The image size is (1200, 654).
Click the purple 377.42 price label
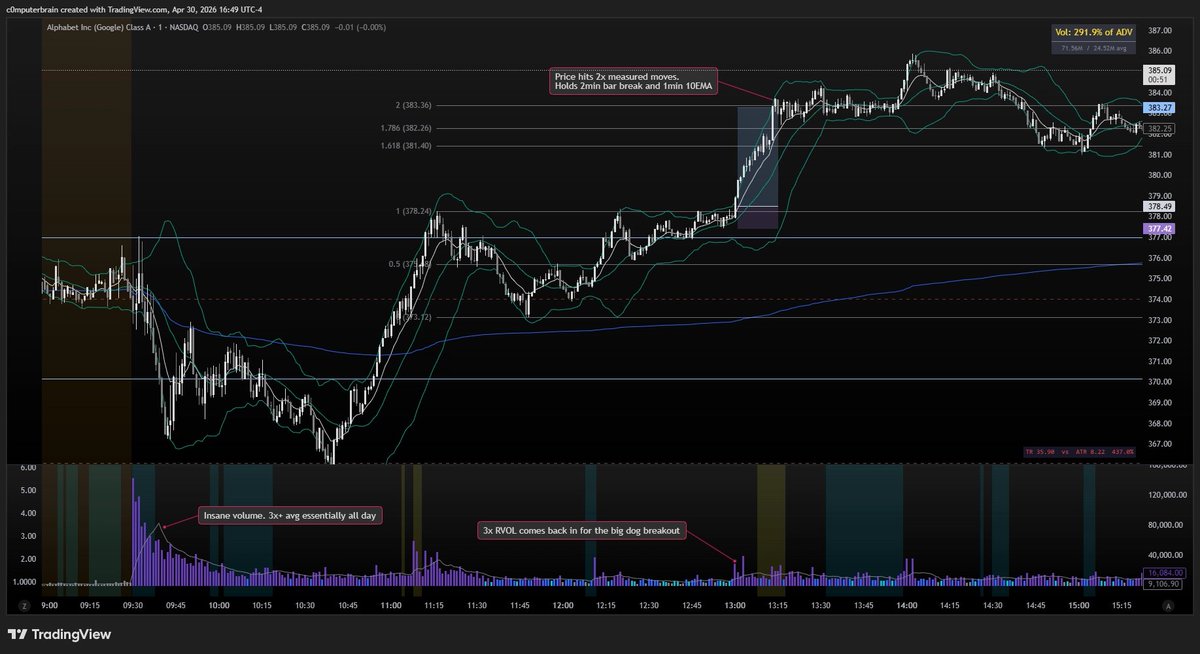(x=1160, y=228)
